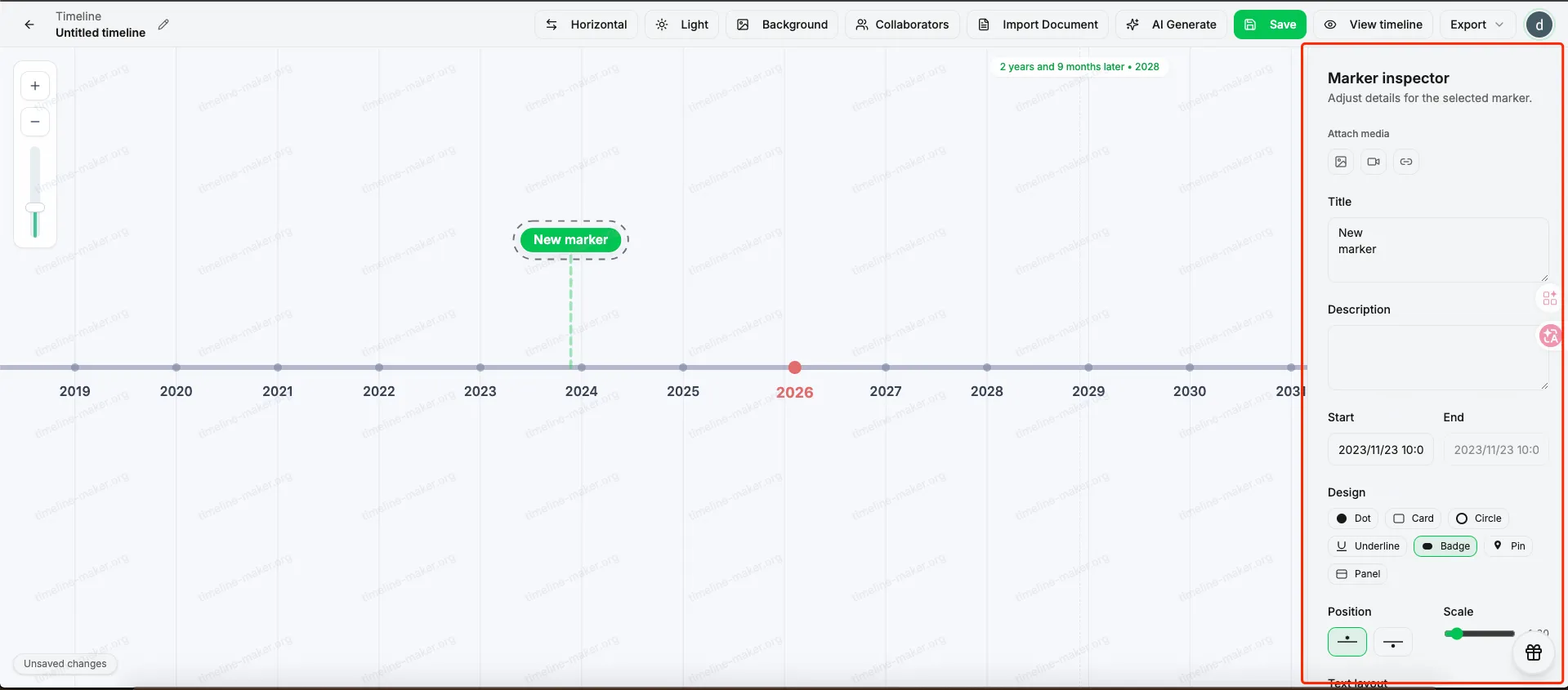Screen dimensions: 1568x690
Task: Attach a video to the marker
Action: [1374, 162]
